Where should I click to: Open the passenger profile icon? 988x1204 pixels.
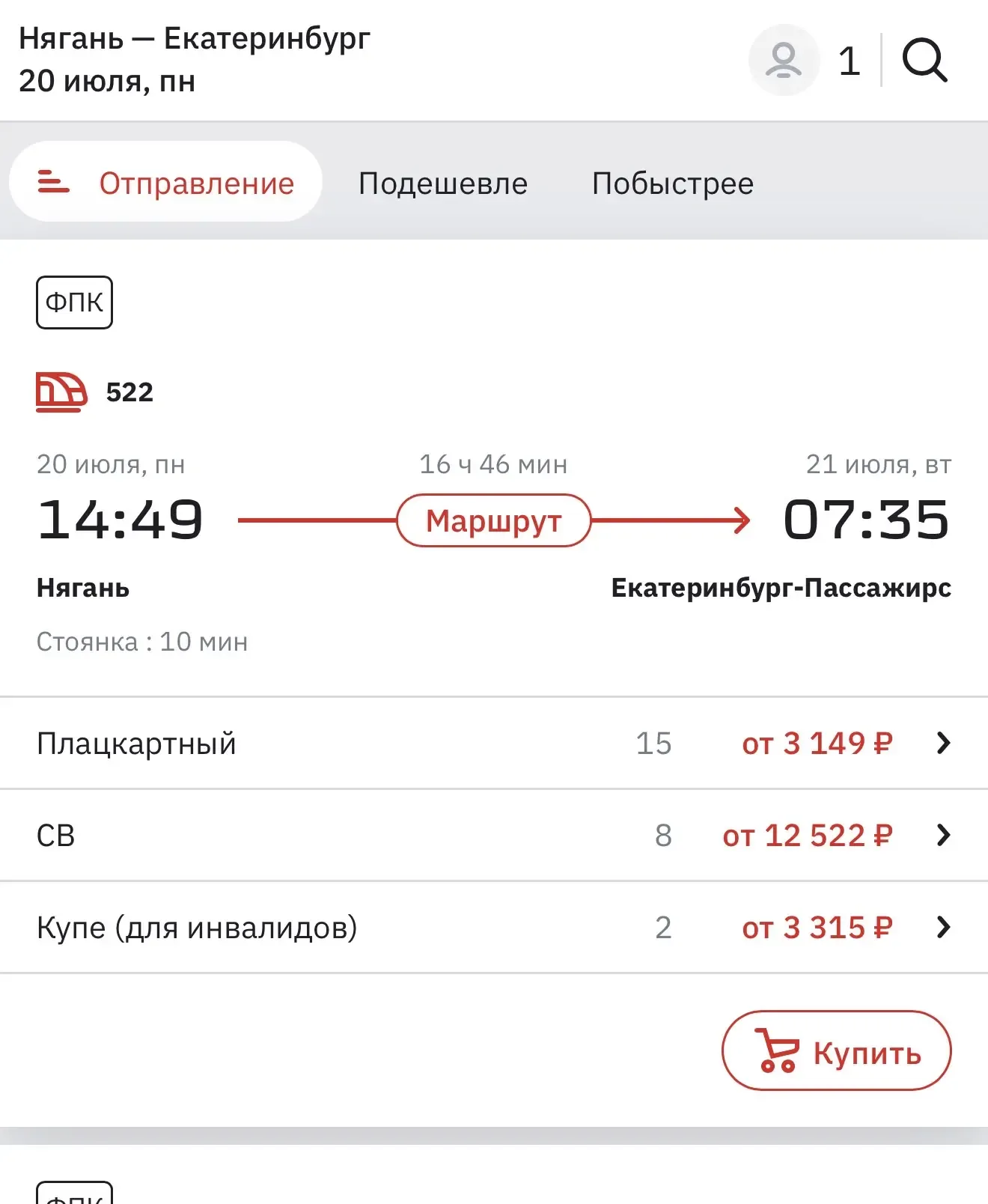pos(784,60)
